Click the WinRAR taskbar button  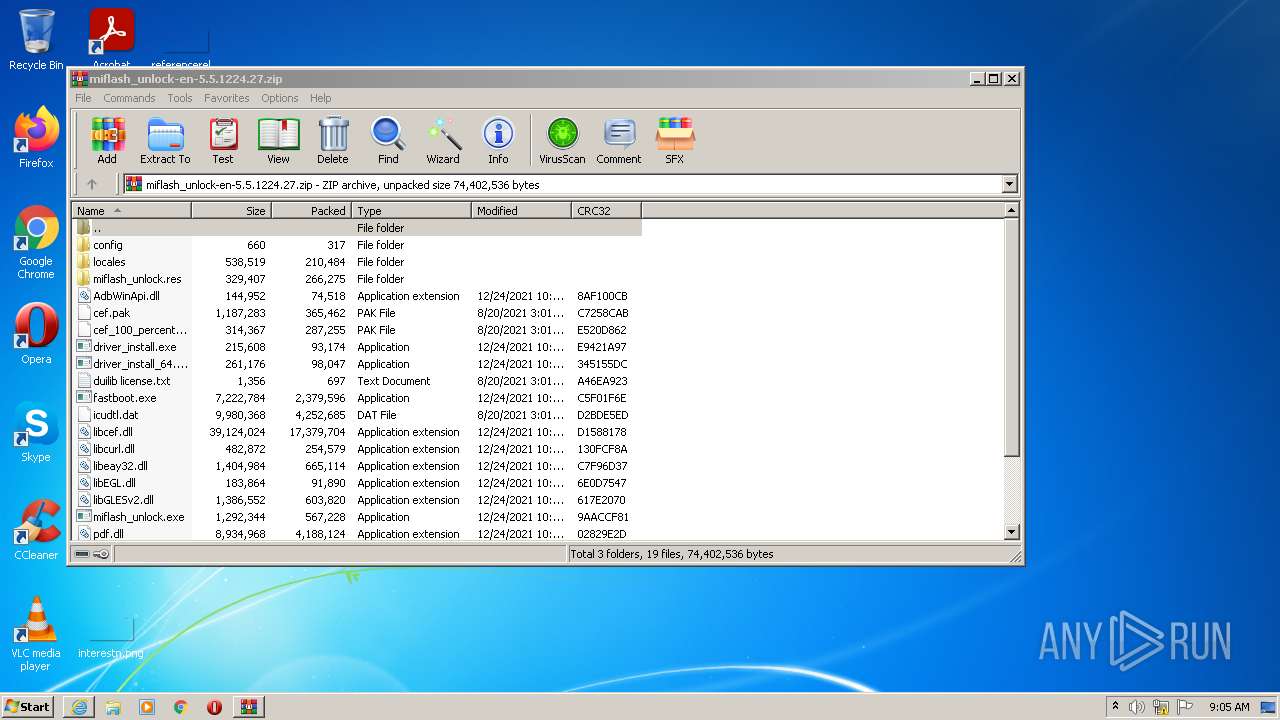pos(248,707)
